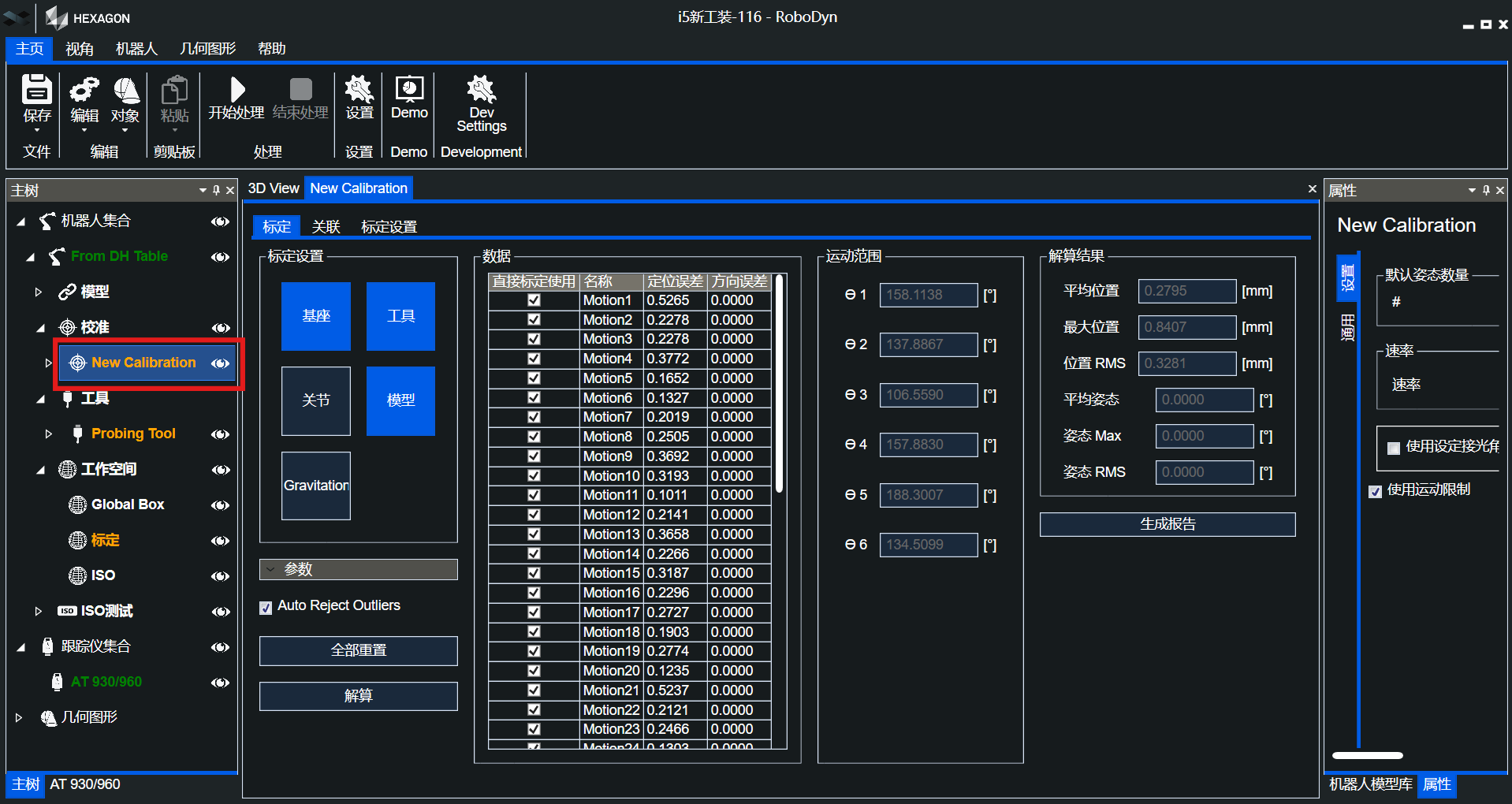Expand the 模型 tree node
The image size is (1512, 804).
coord(38,292)
